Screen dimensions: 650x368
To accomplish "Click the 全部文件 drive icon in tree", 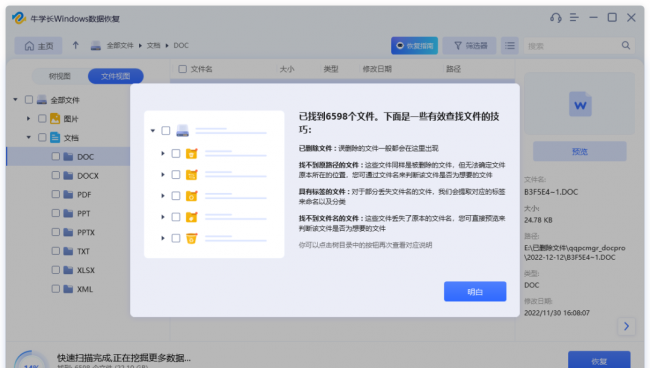I will [42, 99].
